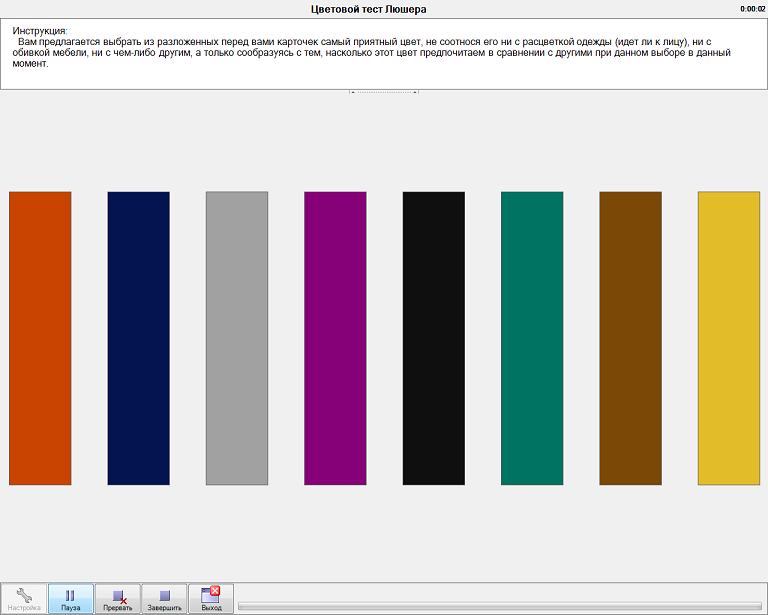This screenshot has width=768, height=615.
Task: Choose the black color card
Action: point(434,338)
